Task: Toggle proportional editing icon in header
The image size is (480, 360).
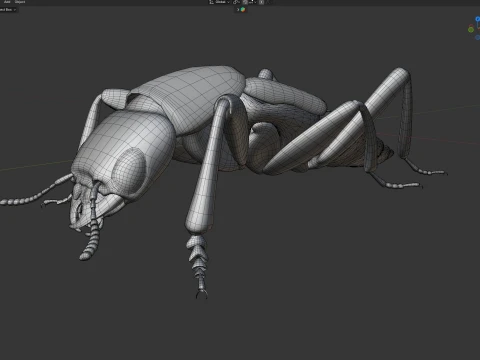Action: [261, 2]
